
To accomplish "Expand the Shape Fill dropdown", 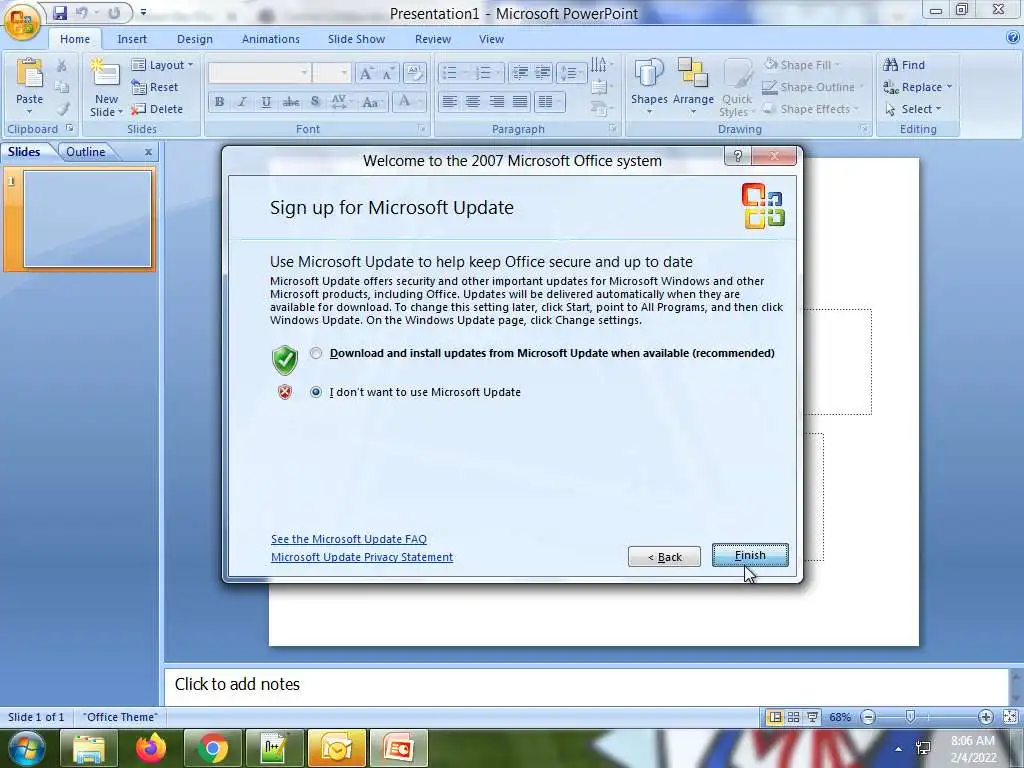I will pyautogui.click(x=837, y=65).
